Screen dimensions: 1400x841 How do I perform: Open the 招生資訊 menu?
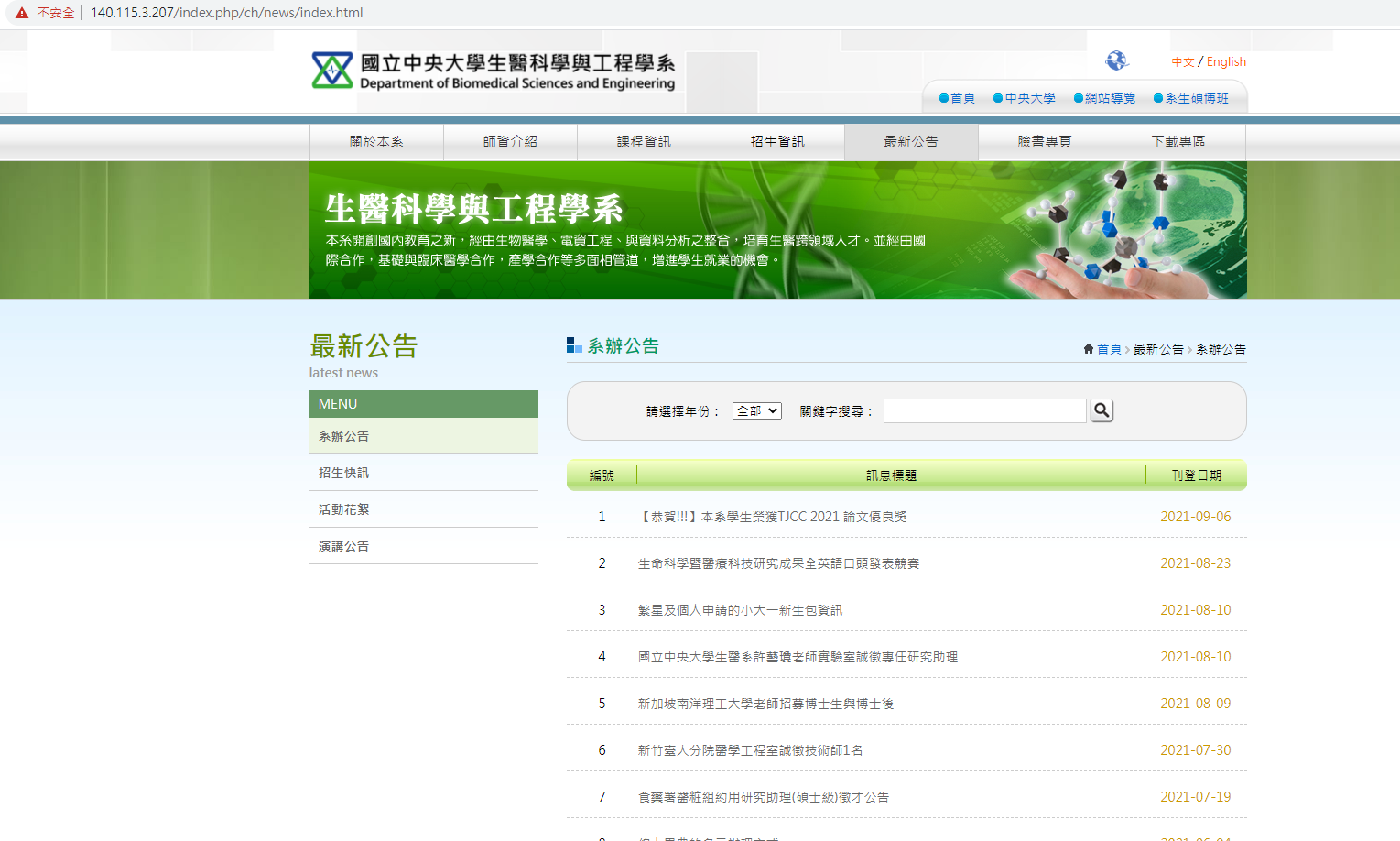click(x=777, y=142)
